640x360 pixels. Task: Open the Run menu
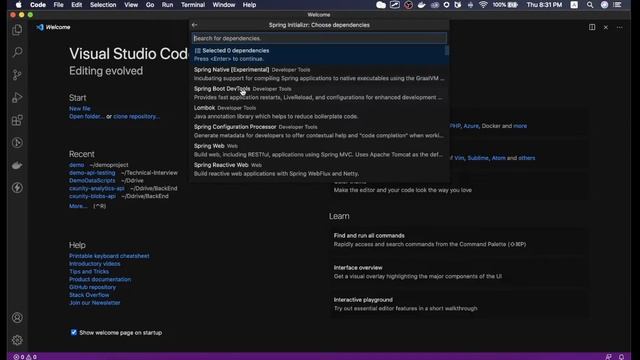[x=167, y=5]
